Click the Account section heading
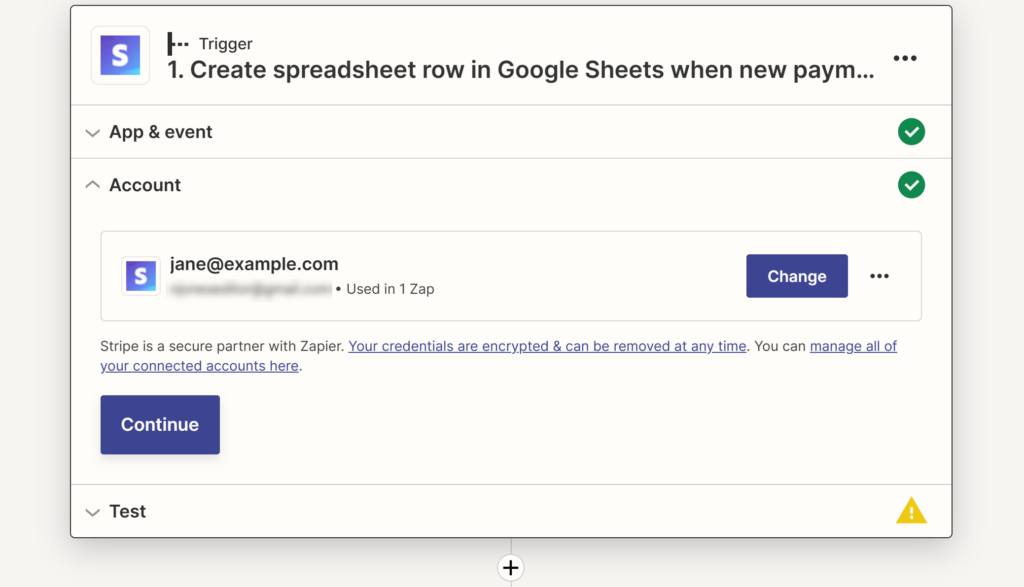This screenshot has width=1024, height=587. (x=145, y=185)
